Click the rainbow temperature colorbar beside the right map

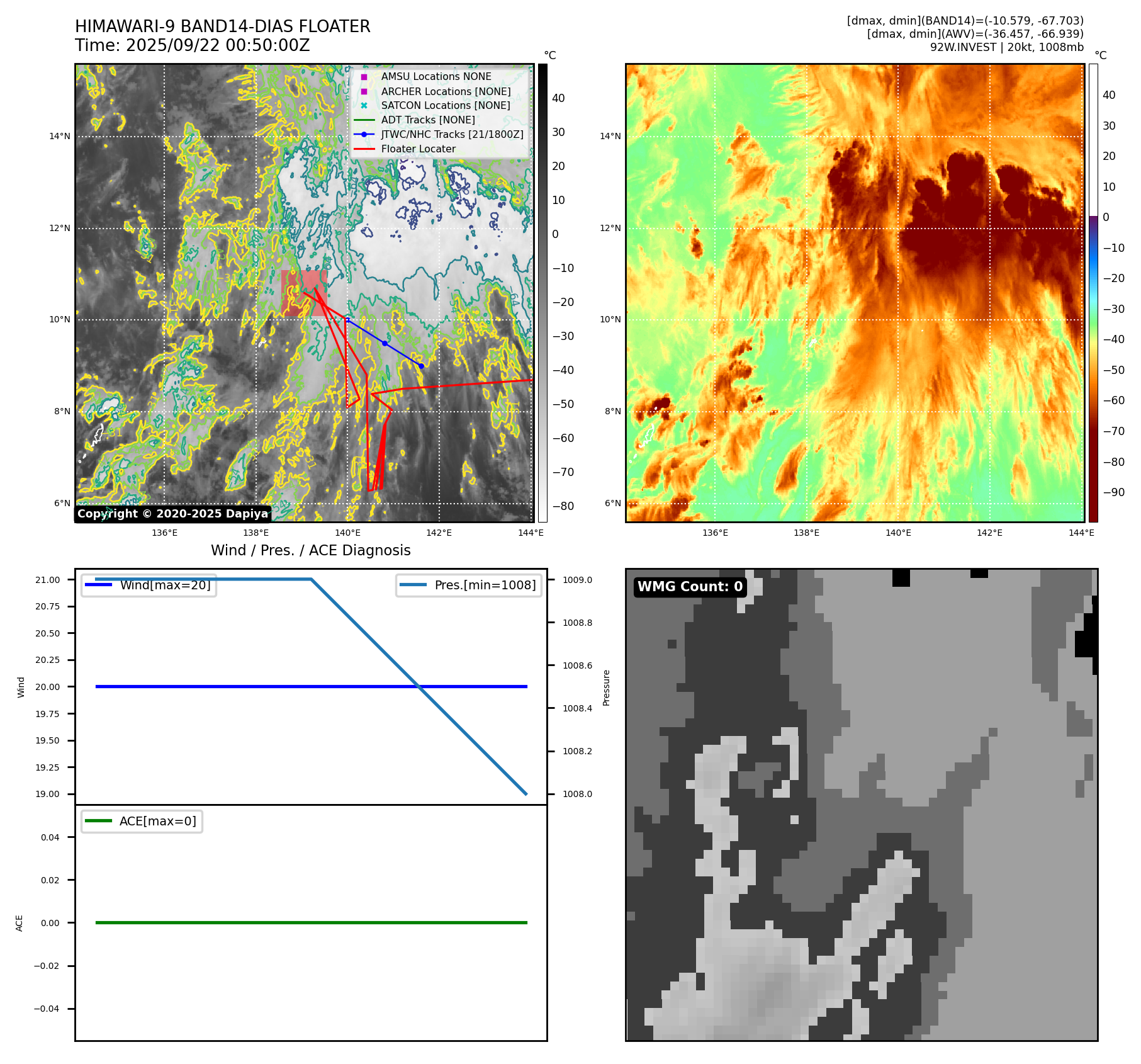(1093, 293)
